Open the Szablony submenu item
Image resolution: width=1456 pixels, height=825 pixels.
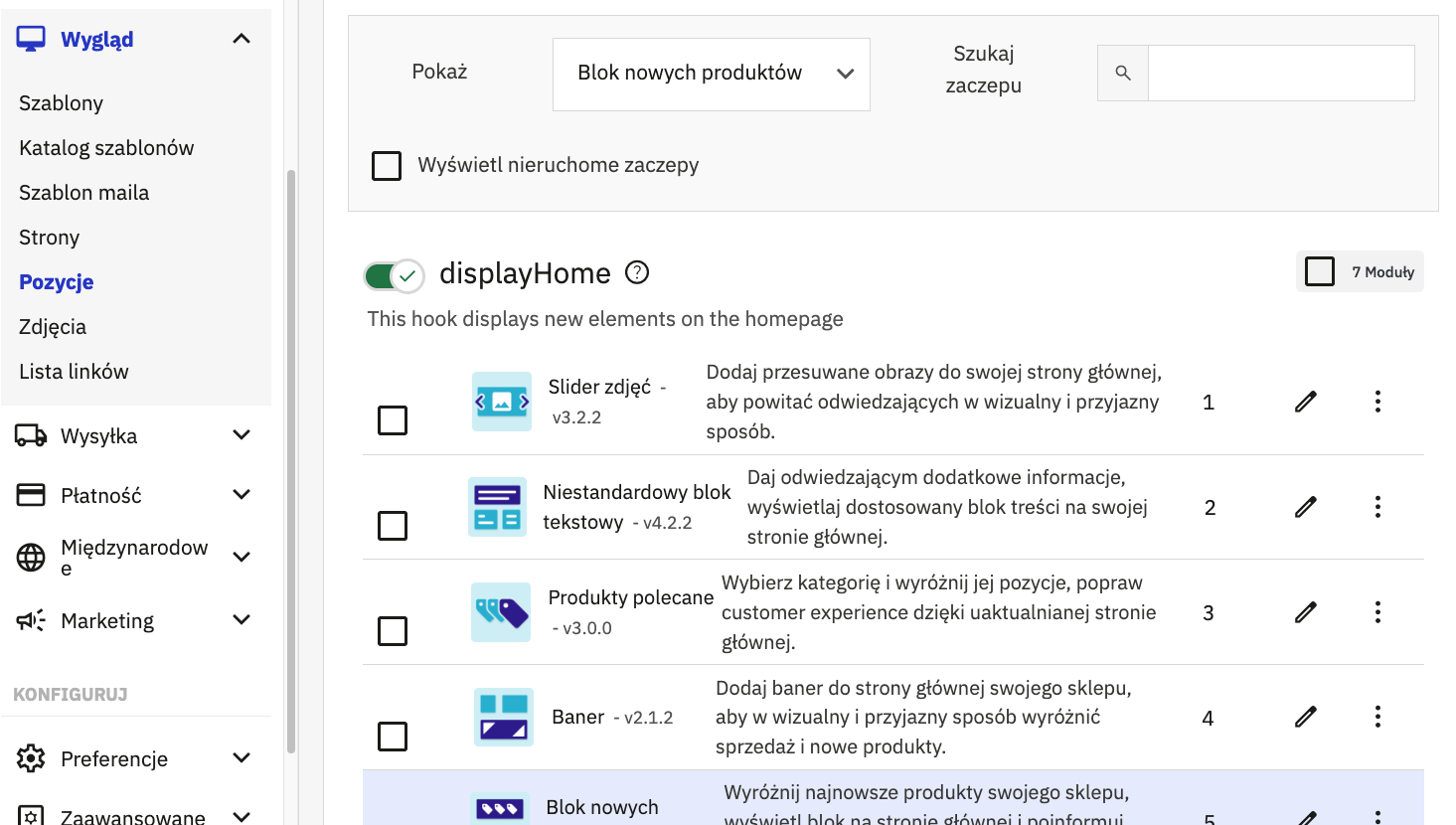61,103
